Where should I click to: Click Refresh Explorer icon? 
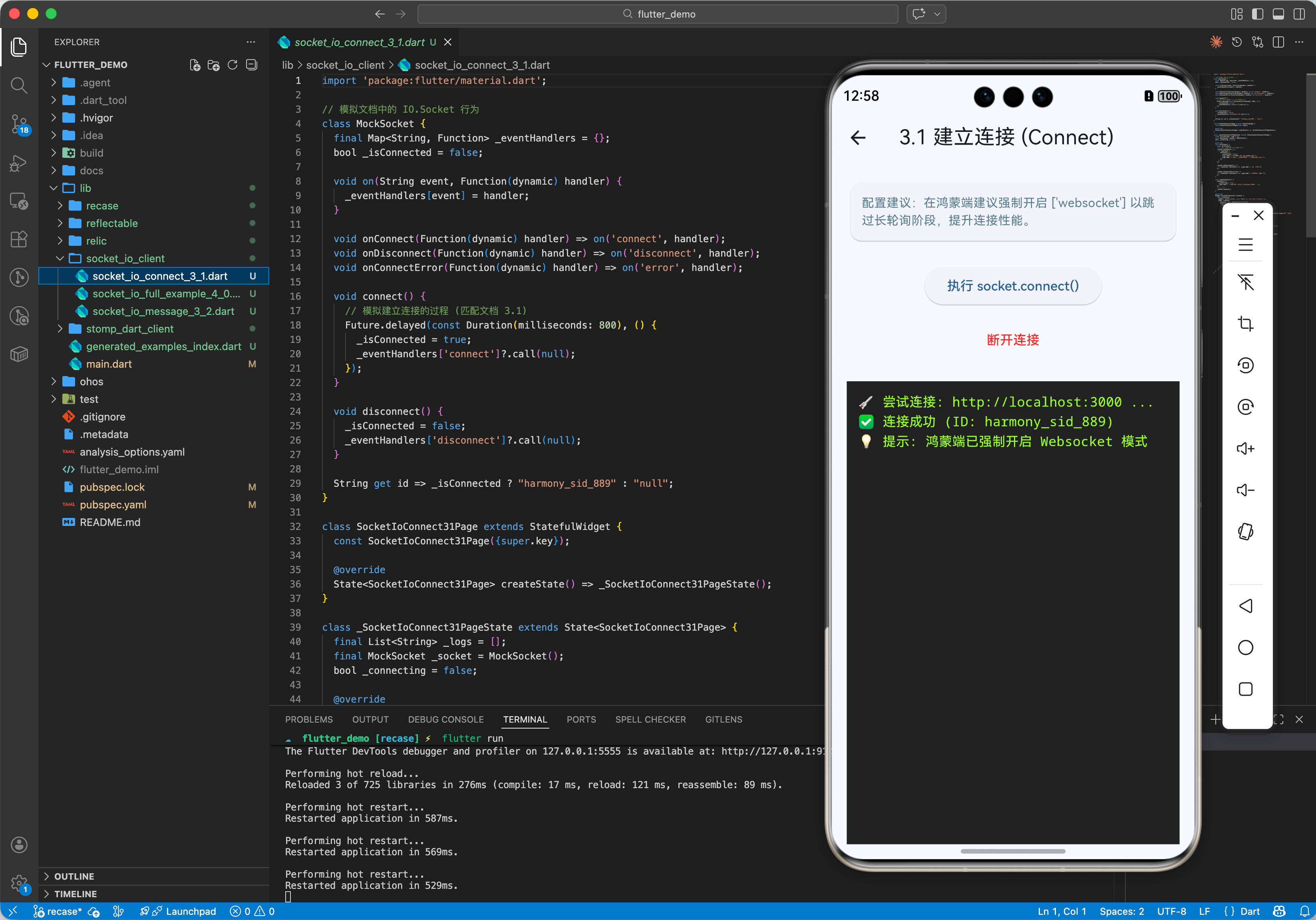[x=232, y=65]
